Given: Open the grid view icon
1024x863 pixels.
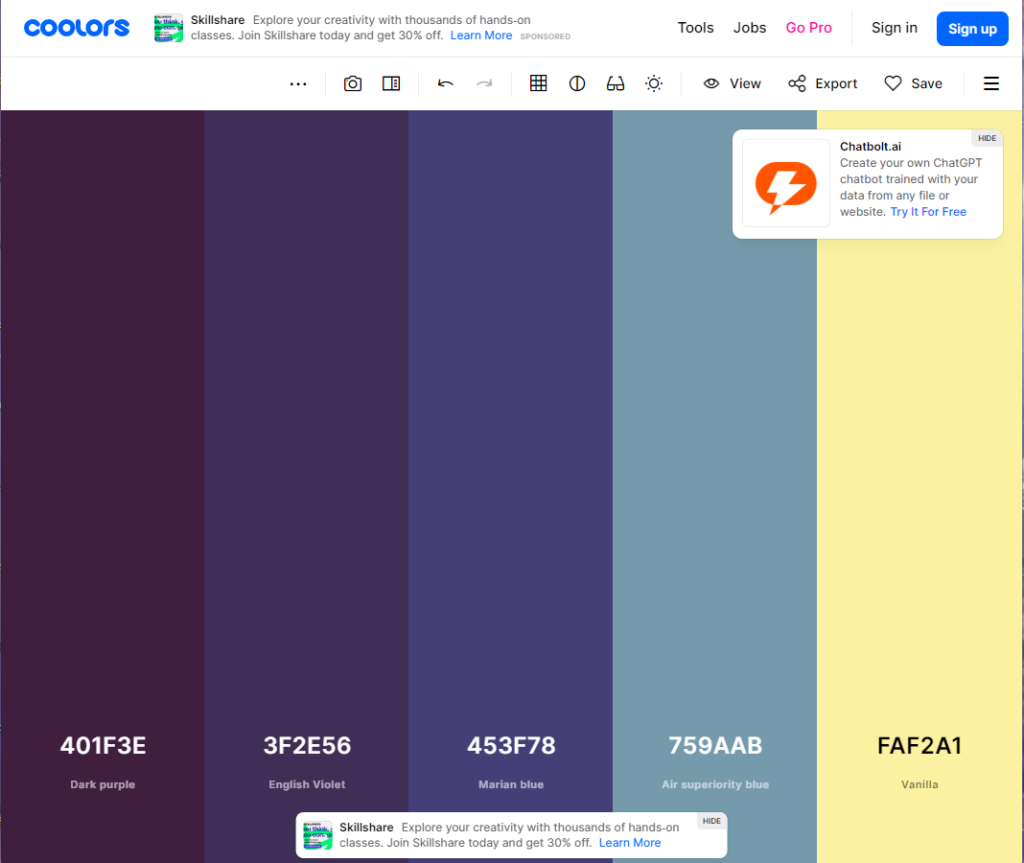Looking at the screenshot, I should tap(538, 84).
